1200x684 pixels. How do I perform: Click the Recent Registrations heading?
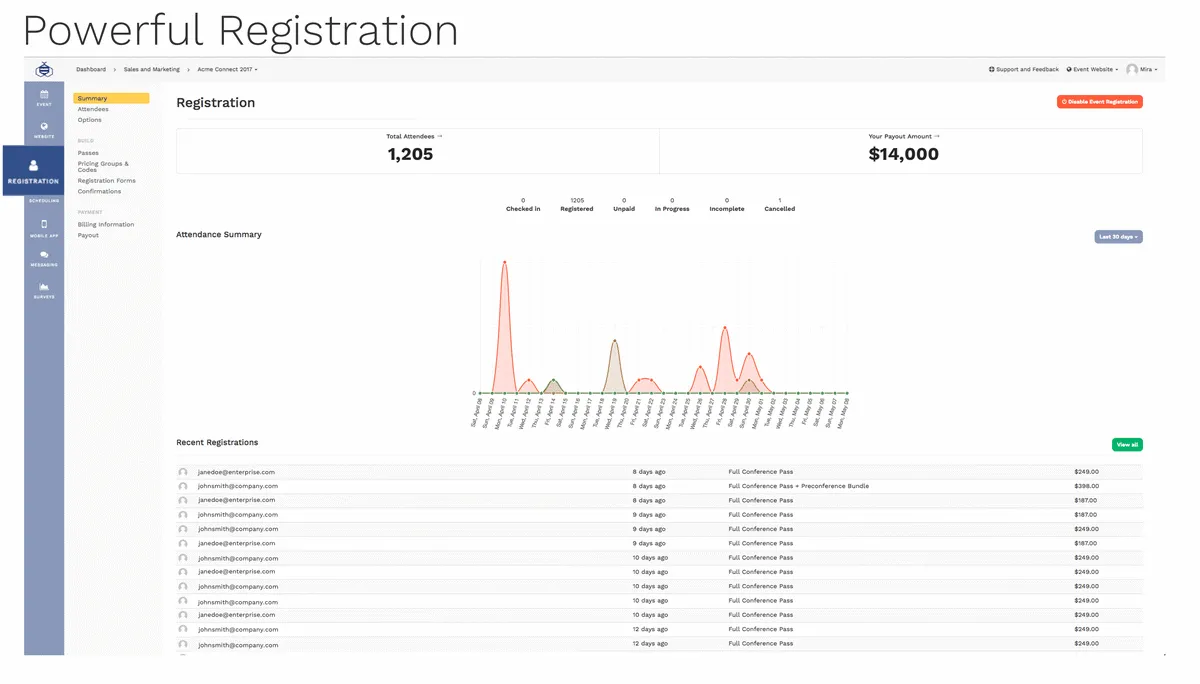click(x=217, y=443)
